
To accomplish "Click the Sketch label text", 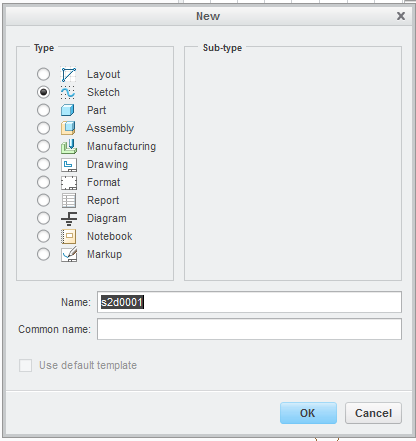I will point(103,92).
